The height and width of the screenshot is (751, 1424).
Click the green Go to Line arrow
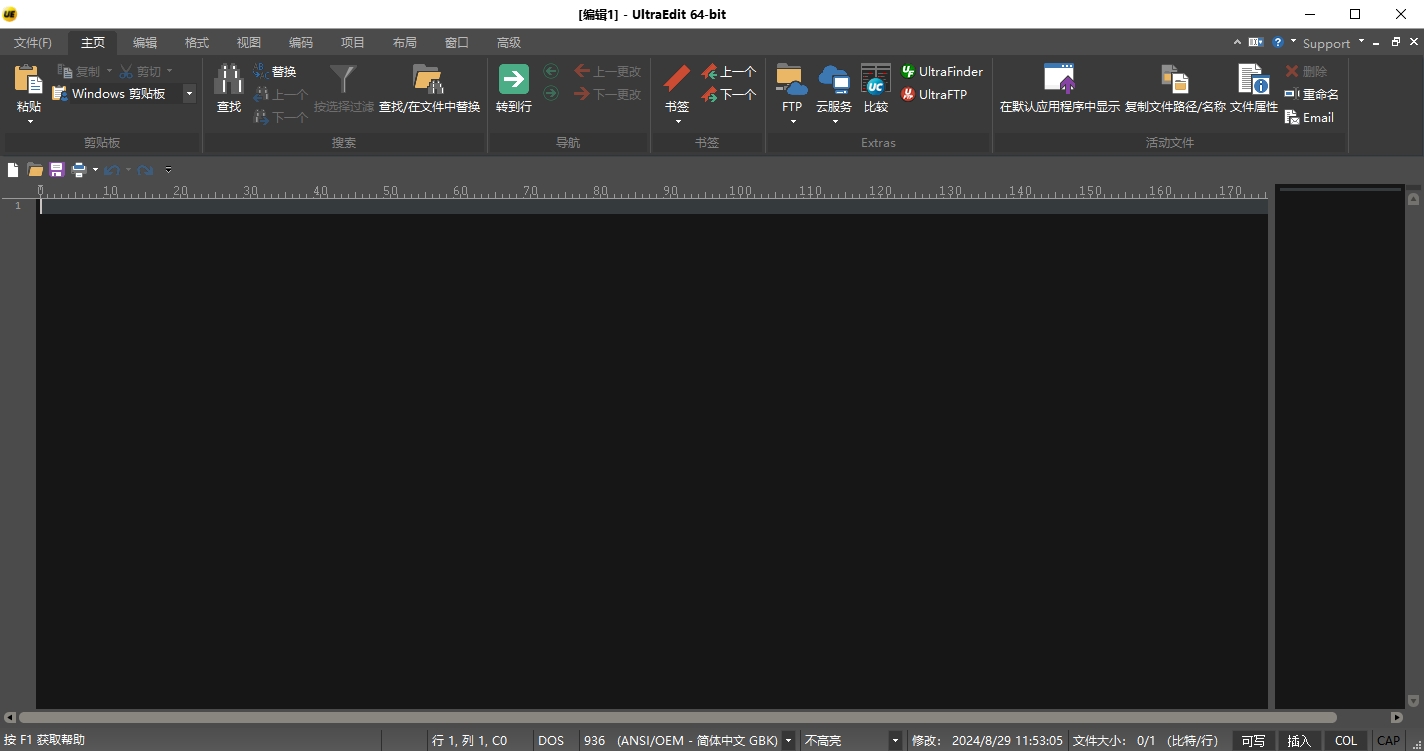pos(513,80)
